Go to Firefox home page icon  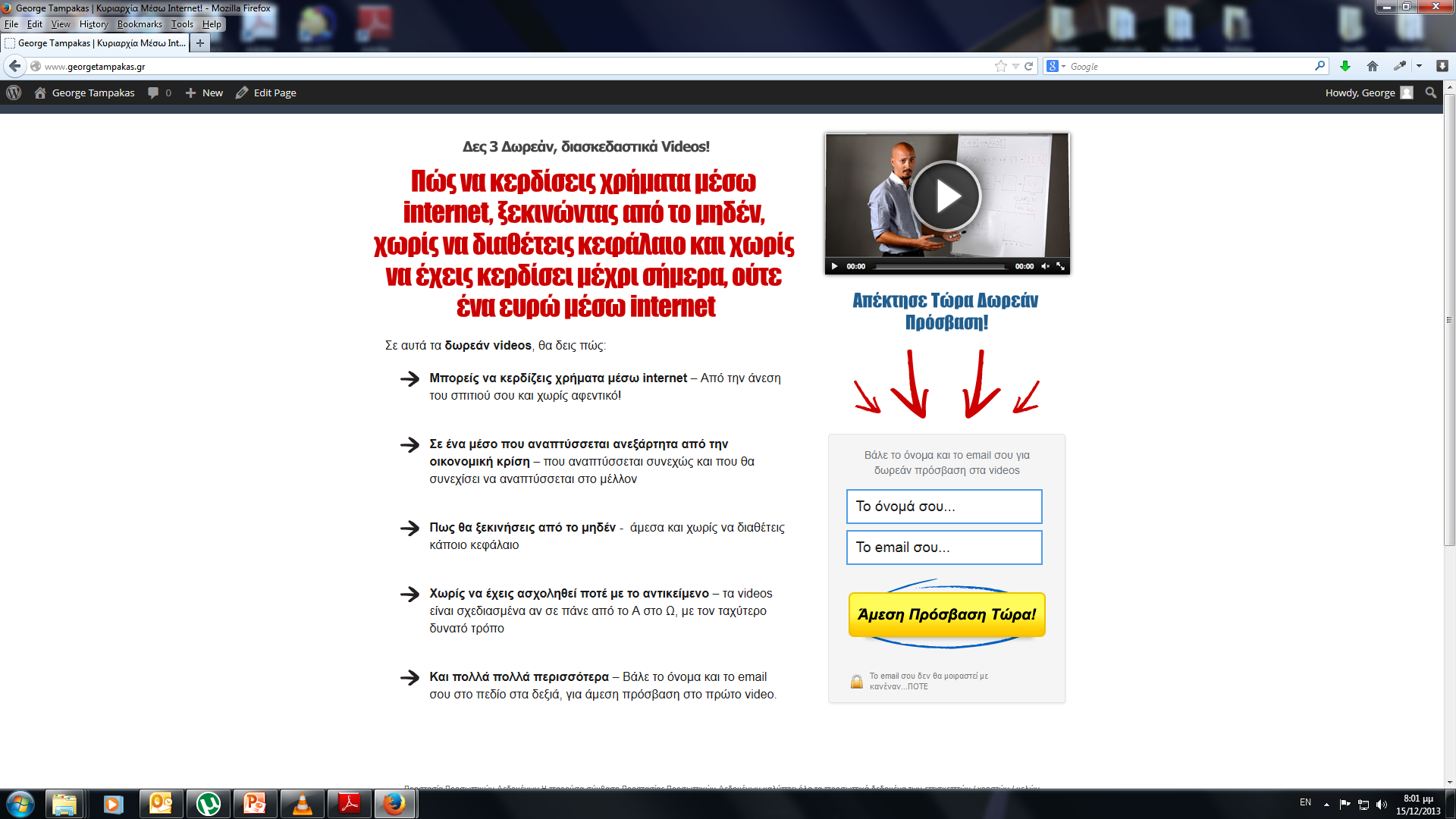point(1373,66)
